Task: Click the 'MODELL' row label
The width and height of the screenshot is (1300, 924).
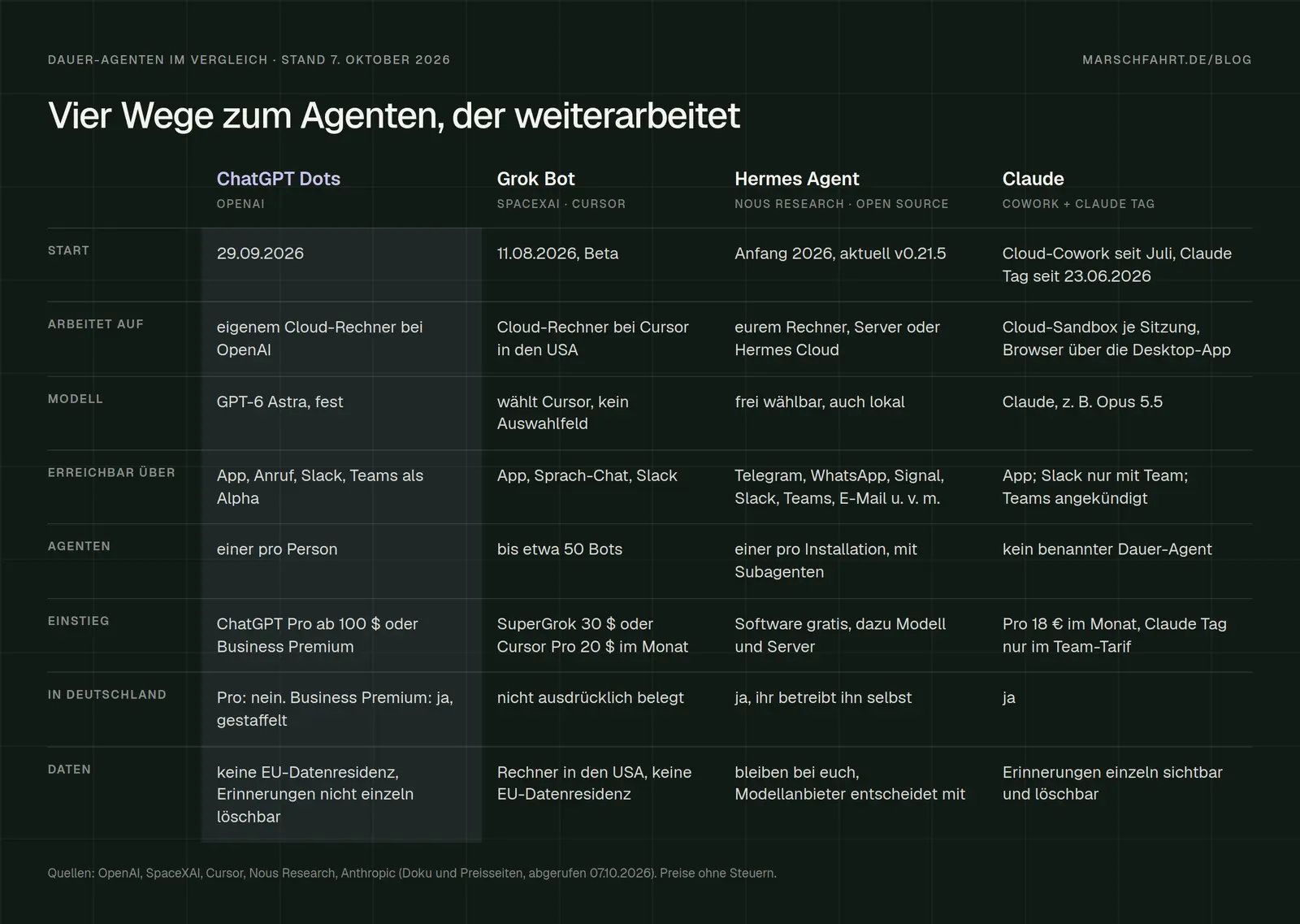Action: coord(76,399)
